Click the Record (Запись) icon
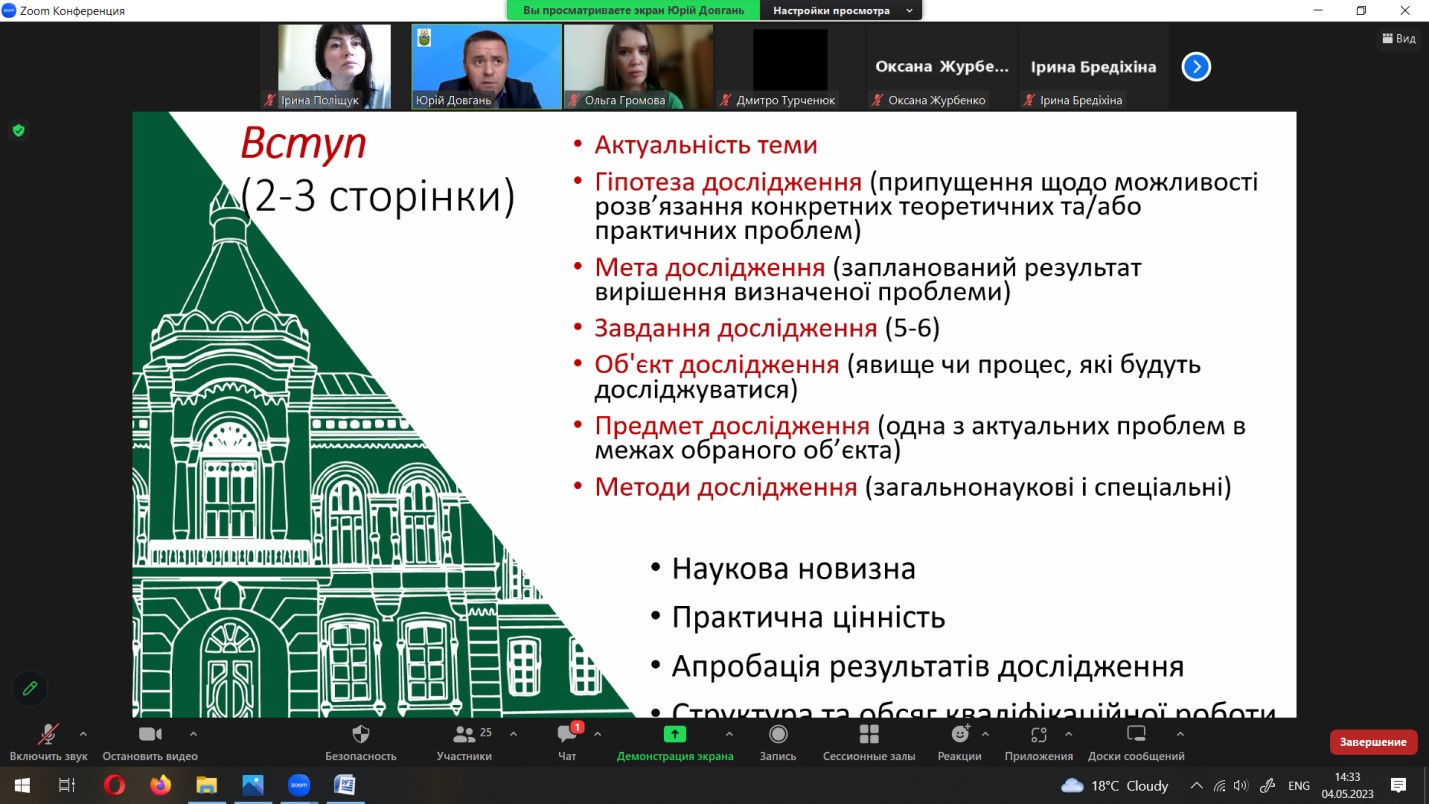Viewport: 1429px width, 804px height. click(x=777, y=736)
